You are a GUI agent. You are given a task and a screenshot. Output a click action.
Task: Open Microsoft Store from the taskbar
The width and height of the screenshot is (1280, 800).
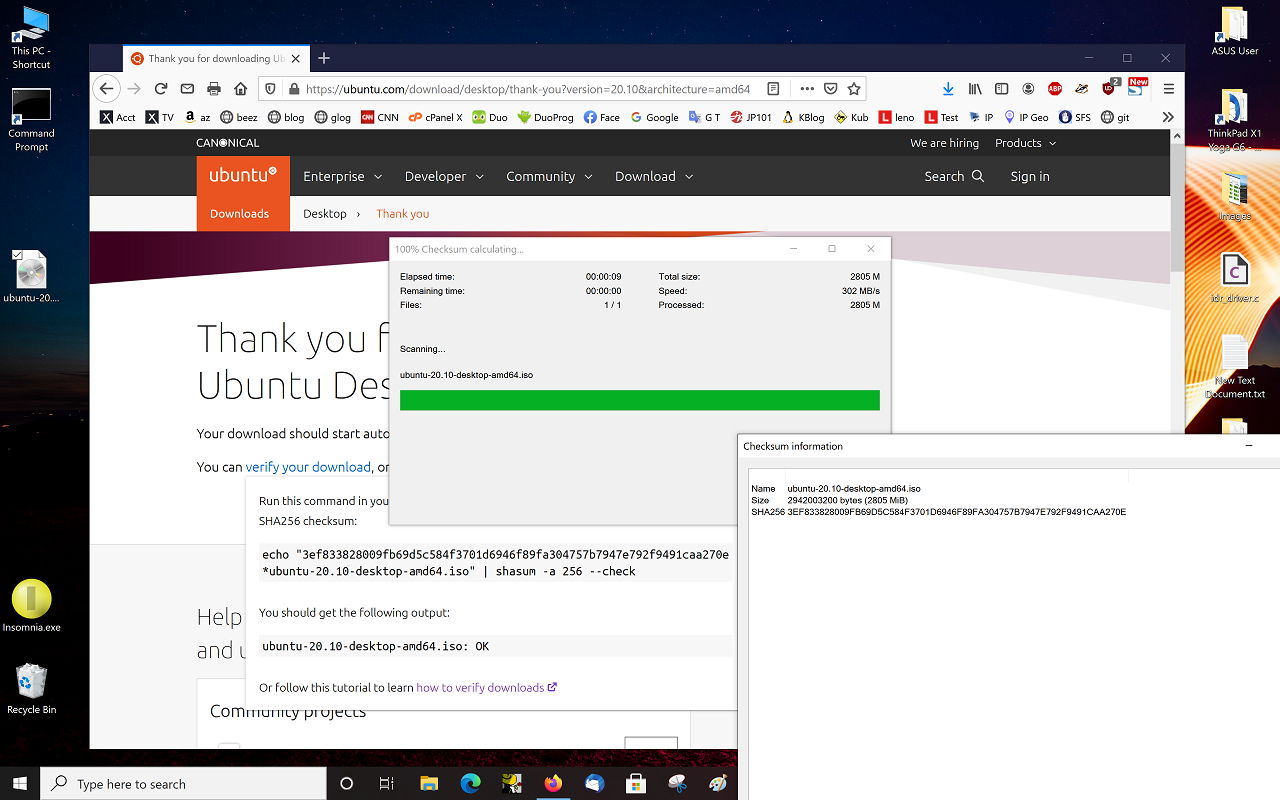pyautogui.click(x=635, y=784)
